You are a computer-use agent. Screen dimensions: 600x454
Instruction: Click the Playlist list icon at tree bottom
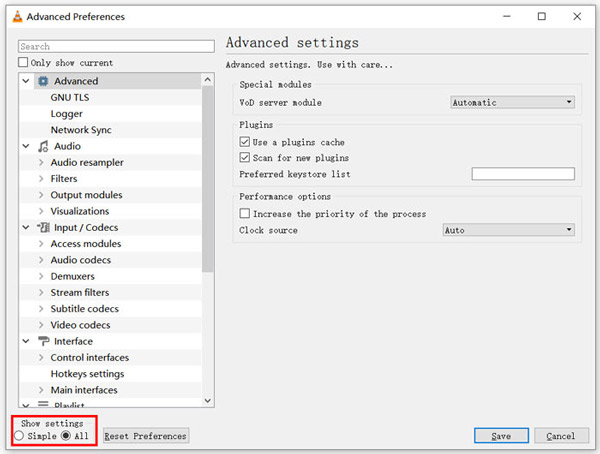coord(43,404)
